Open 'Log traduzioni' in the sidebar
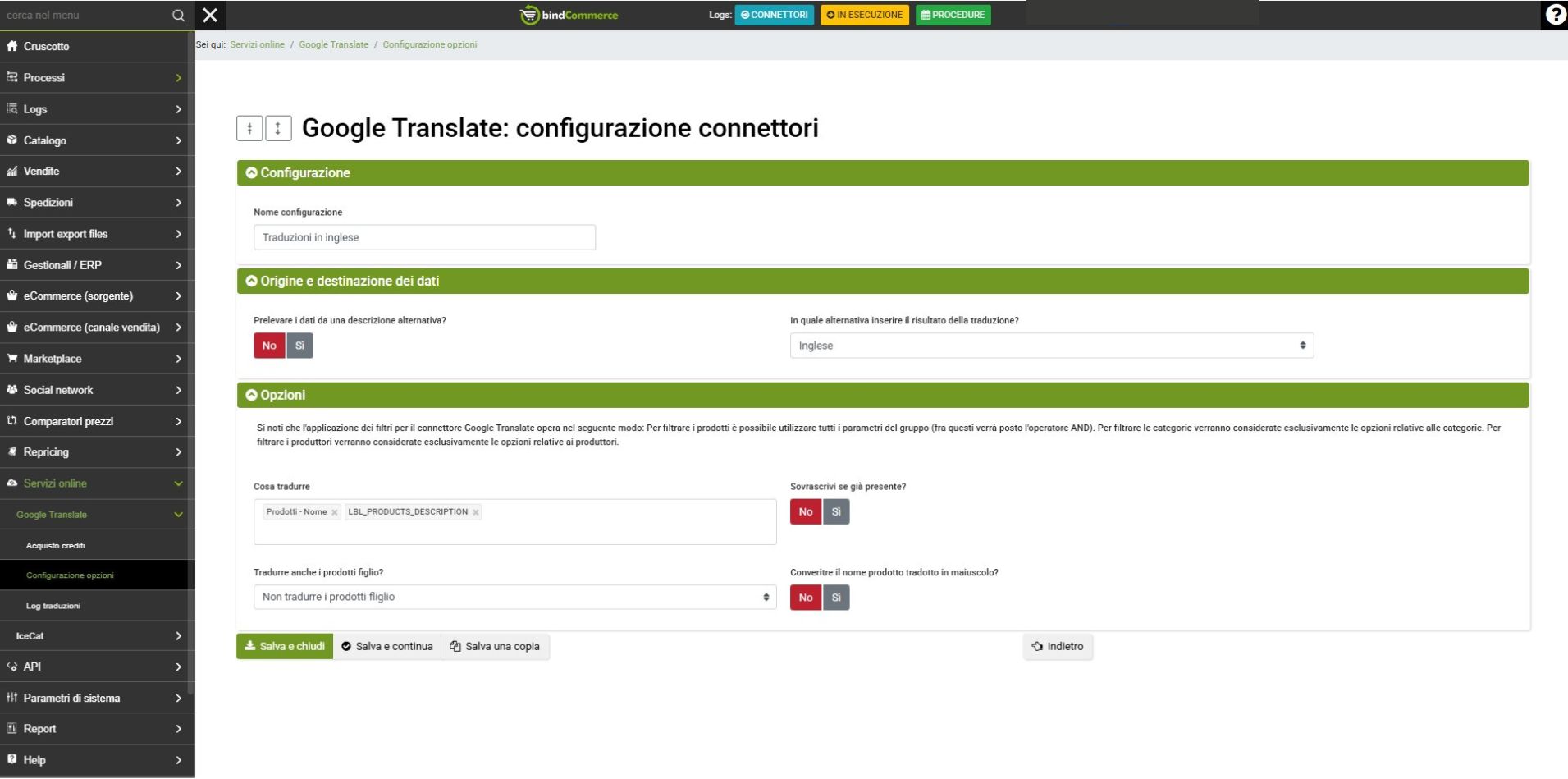Image resolution: width=1568 pixels, height=779 pixels. click(53, 606)
